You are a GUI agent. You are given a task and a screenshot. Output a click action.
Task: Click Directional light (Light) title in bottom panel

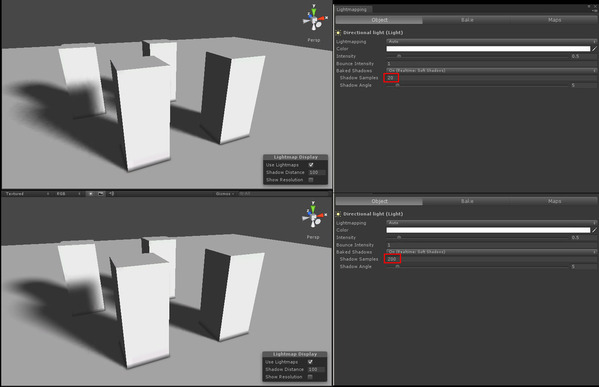point(373,214)
